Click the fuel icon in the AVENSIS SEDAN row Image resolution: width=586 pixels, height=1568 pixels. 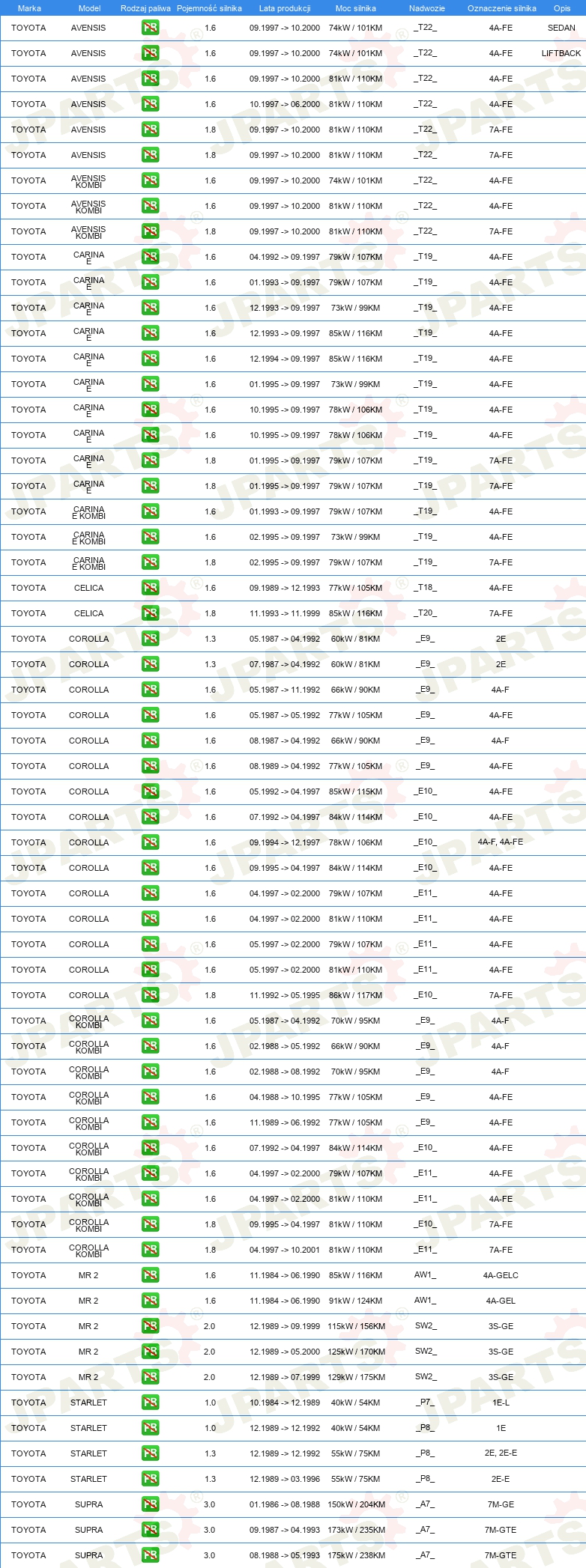(x=150, y=28)
